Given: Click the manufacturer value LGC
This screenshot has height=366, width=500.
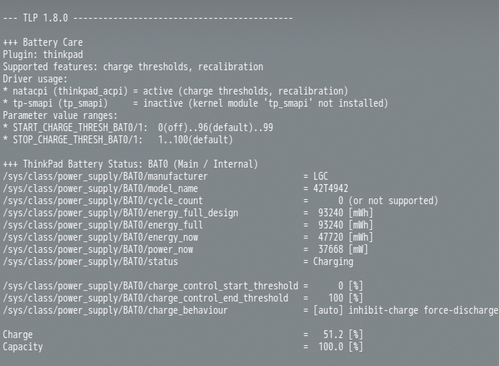Looking at the screenshot, I should 320,176.
